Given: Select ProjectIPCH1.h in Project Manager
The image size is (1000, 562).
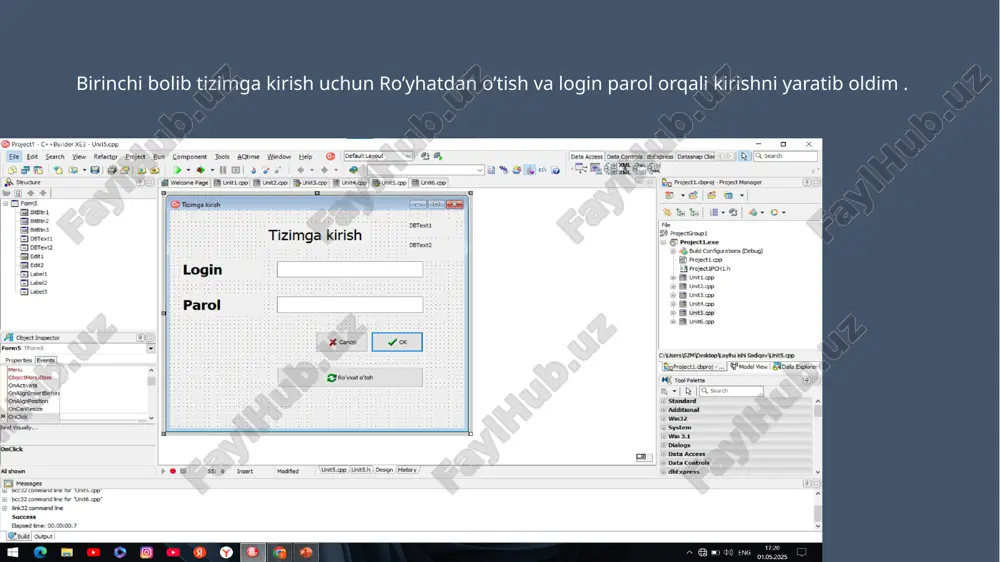Looking at the screenshot, I should pos(709,269).
